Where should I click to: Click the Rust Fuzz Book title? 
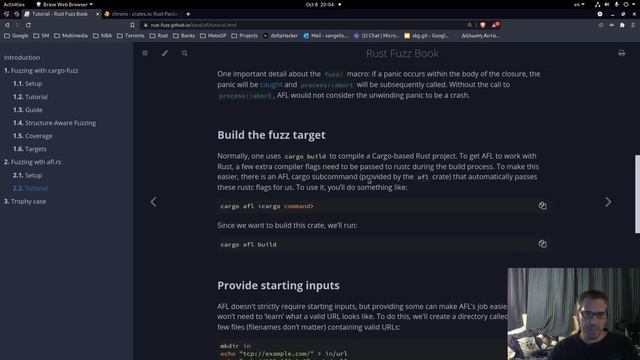click(x=402, y=53)
